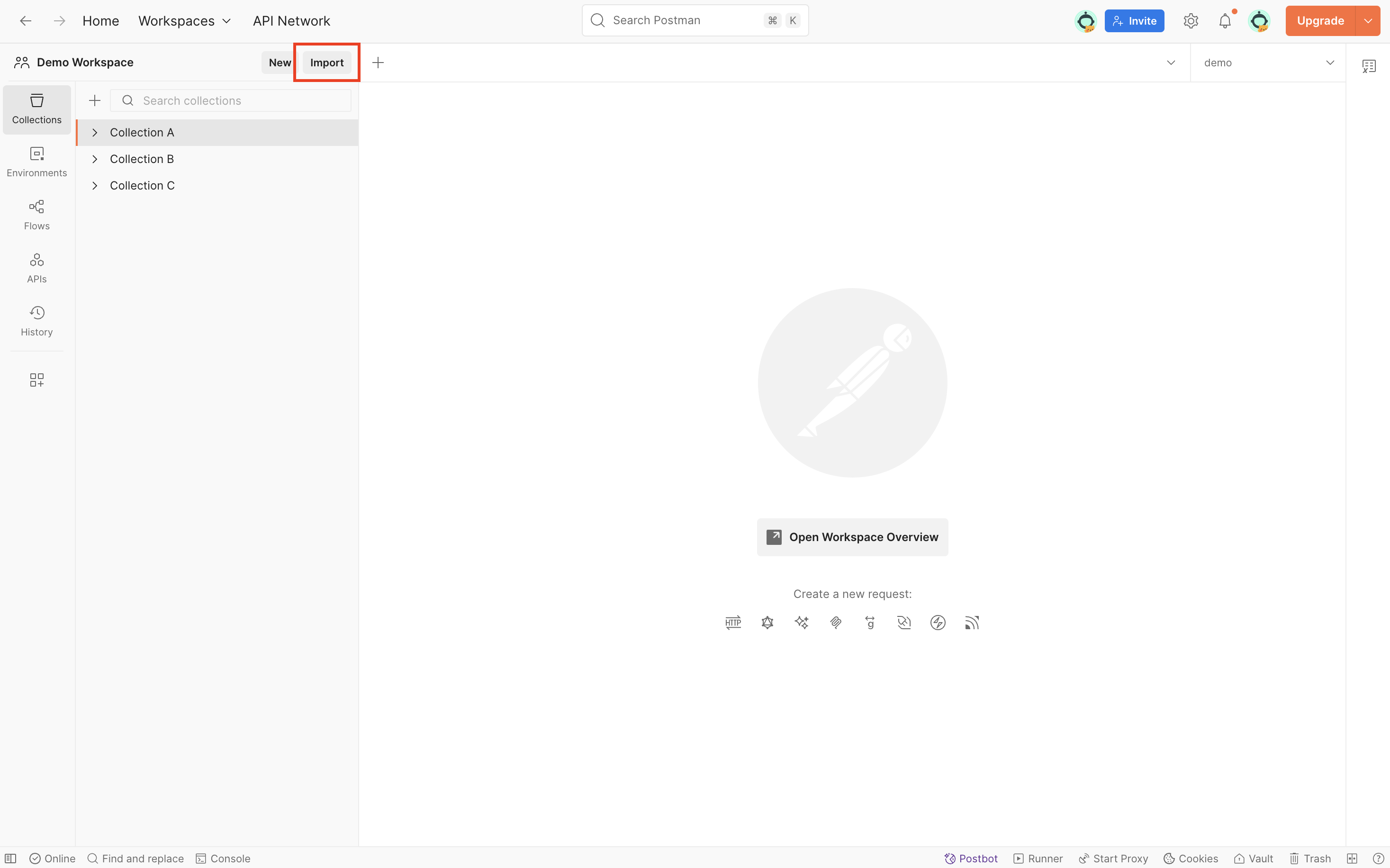Open a new tab with plus
1390x868 pixels.
coord(378,63)
